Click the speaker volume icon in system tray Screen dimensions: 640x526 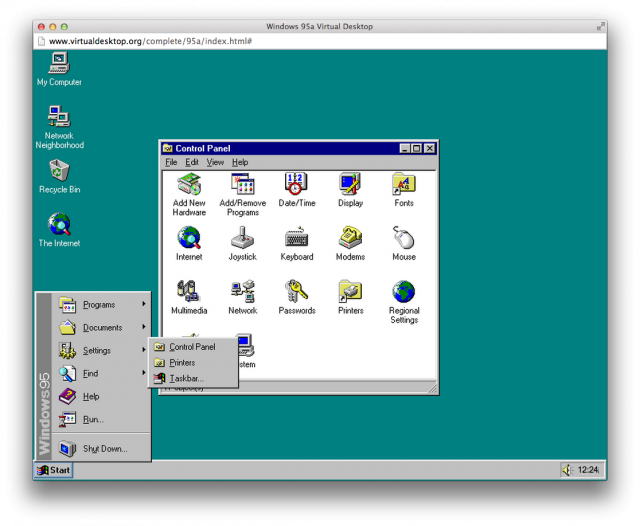coord(567,470)
